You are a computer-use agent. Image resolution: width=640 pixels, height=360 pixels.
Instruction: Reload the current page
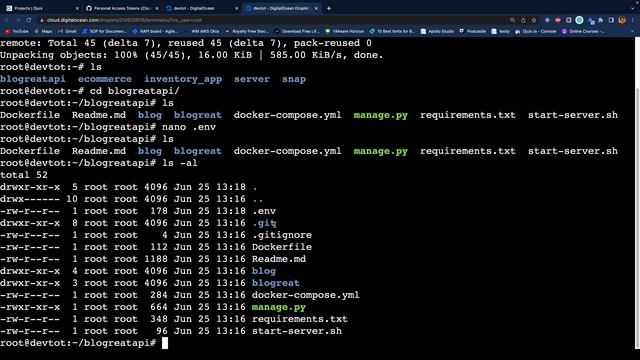(x=29, y=20)
